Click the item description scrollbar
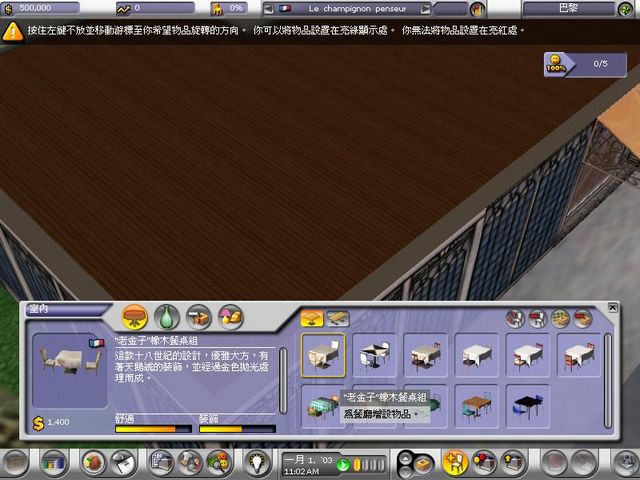 pyautogui.click(x=283, y=380)
